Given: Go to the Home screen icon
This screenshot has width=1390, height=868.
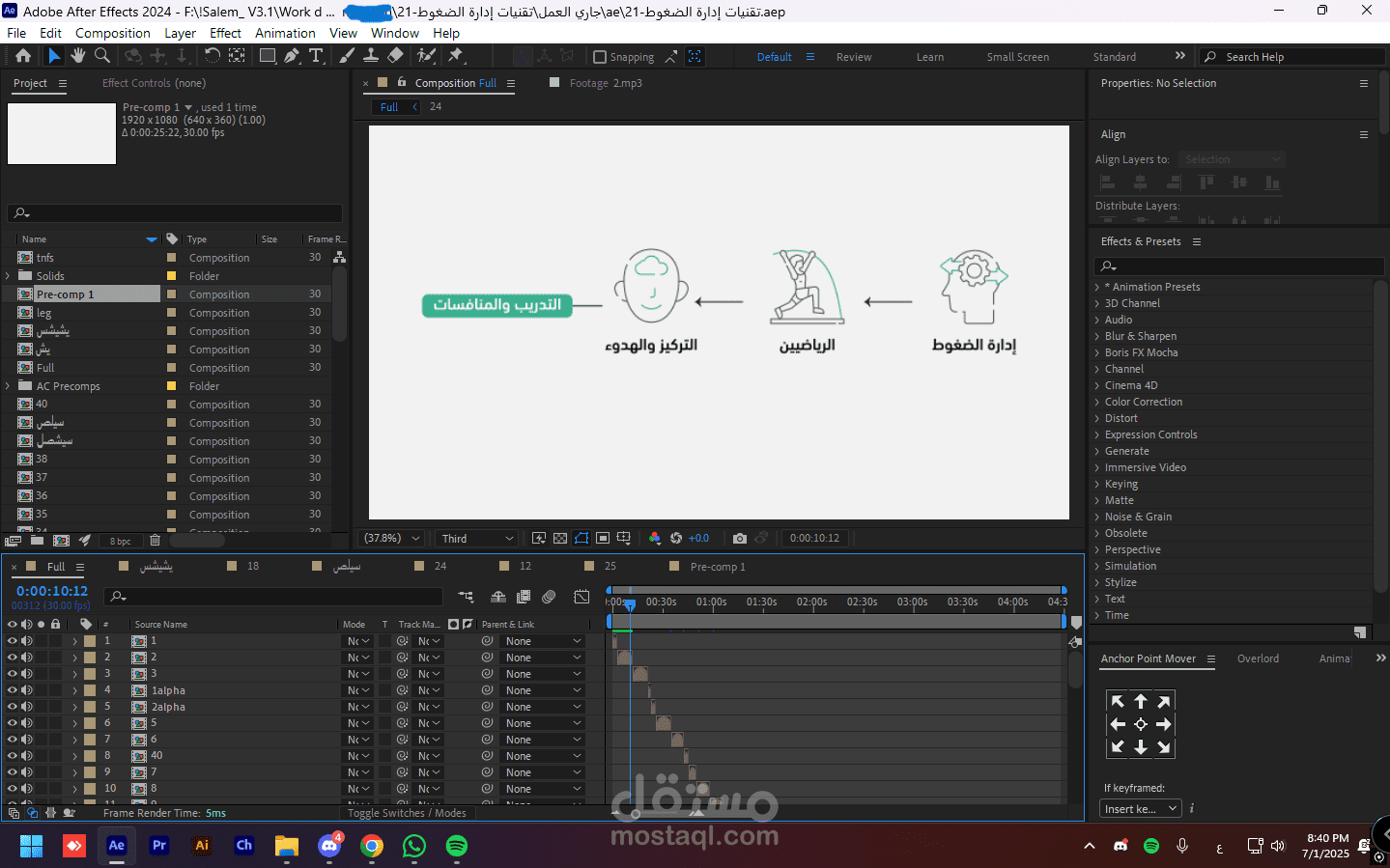Looking at the screenshot, I should pos(23,56).
